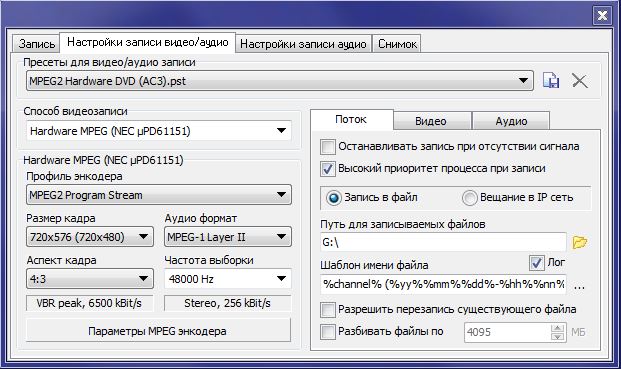The height and width of the screenshot is (369, 621).
Task: Enable Останавливать запись при отсутствии сигнала
Action: 328,147
